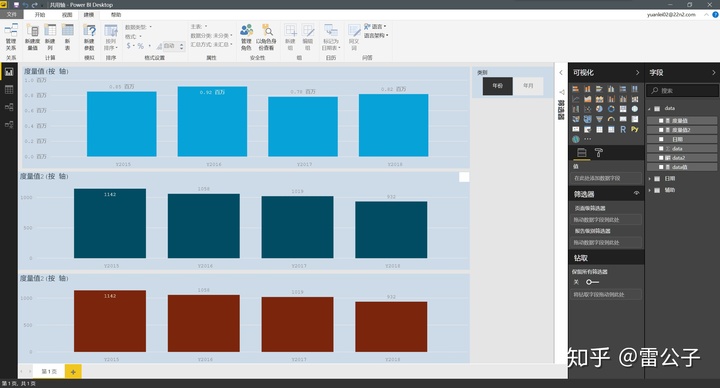This screenshot has width=720, height=388.
Task: Switch to the Help (帮助) ribbon tab
Action: [116, 15]
